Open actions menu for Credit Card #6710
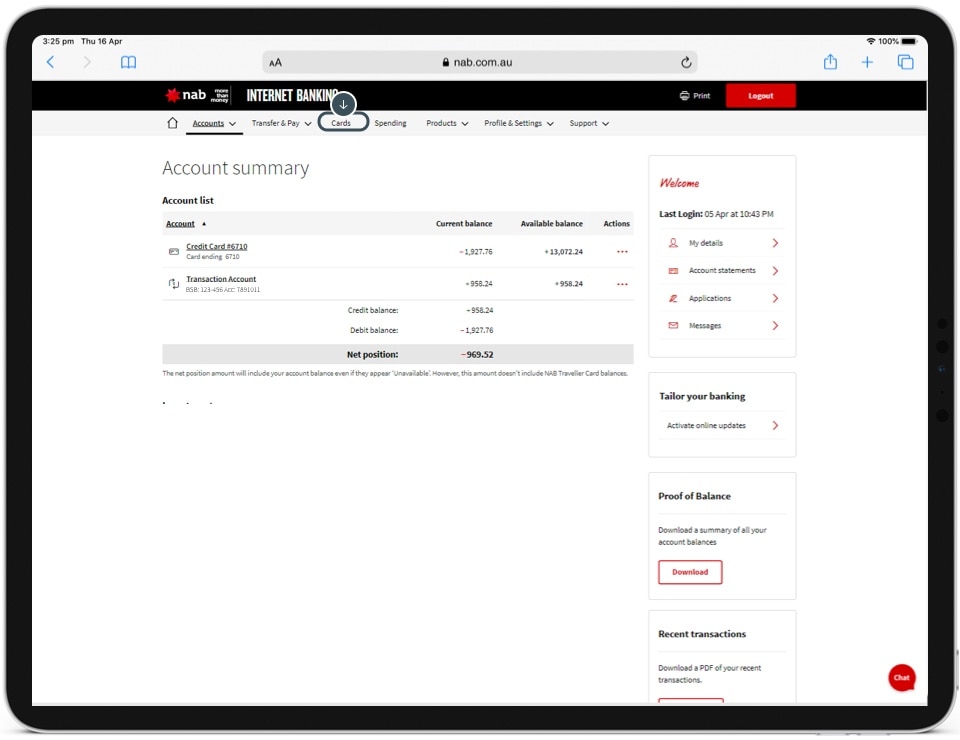This screenshot has width=960, height=740. point(622,252)
